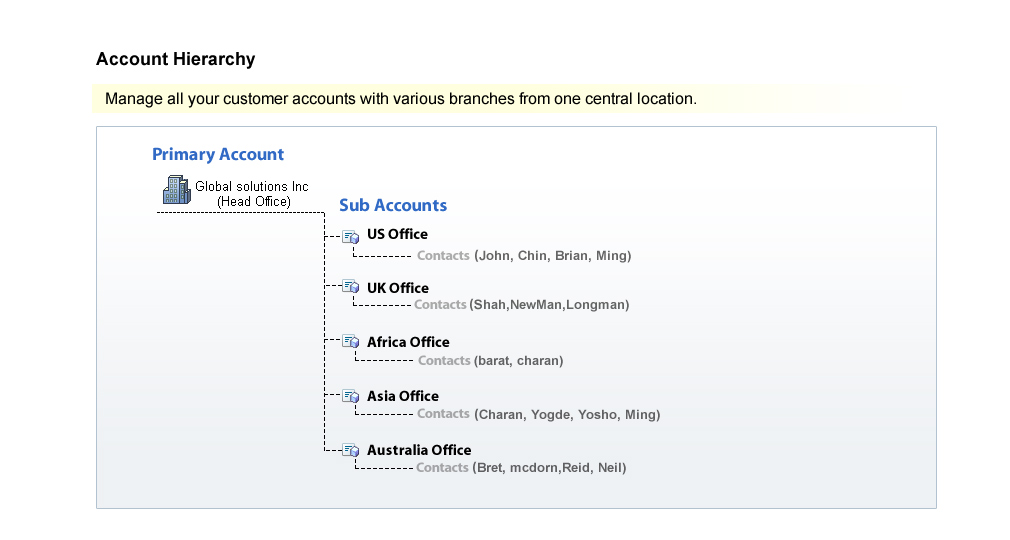Click Contacts label under Africa Office
Image resolution: width=1010 pixels, height=540 pixels.
point(444,361)
